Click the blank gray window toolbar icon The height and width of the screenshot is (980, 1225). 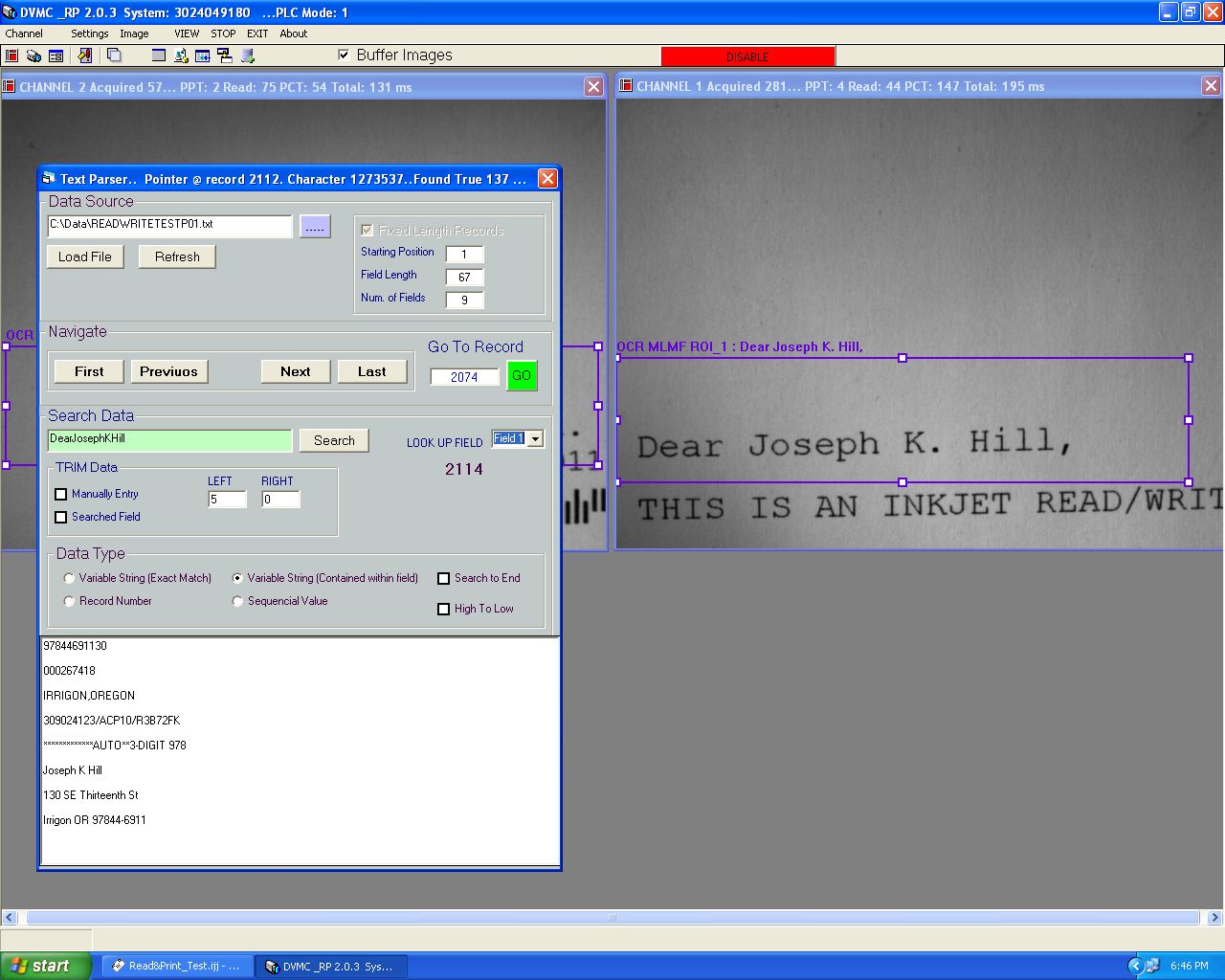coord(159,56)
